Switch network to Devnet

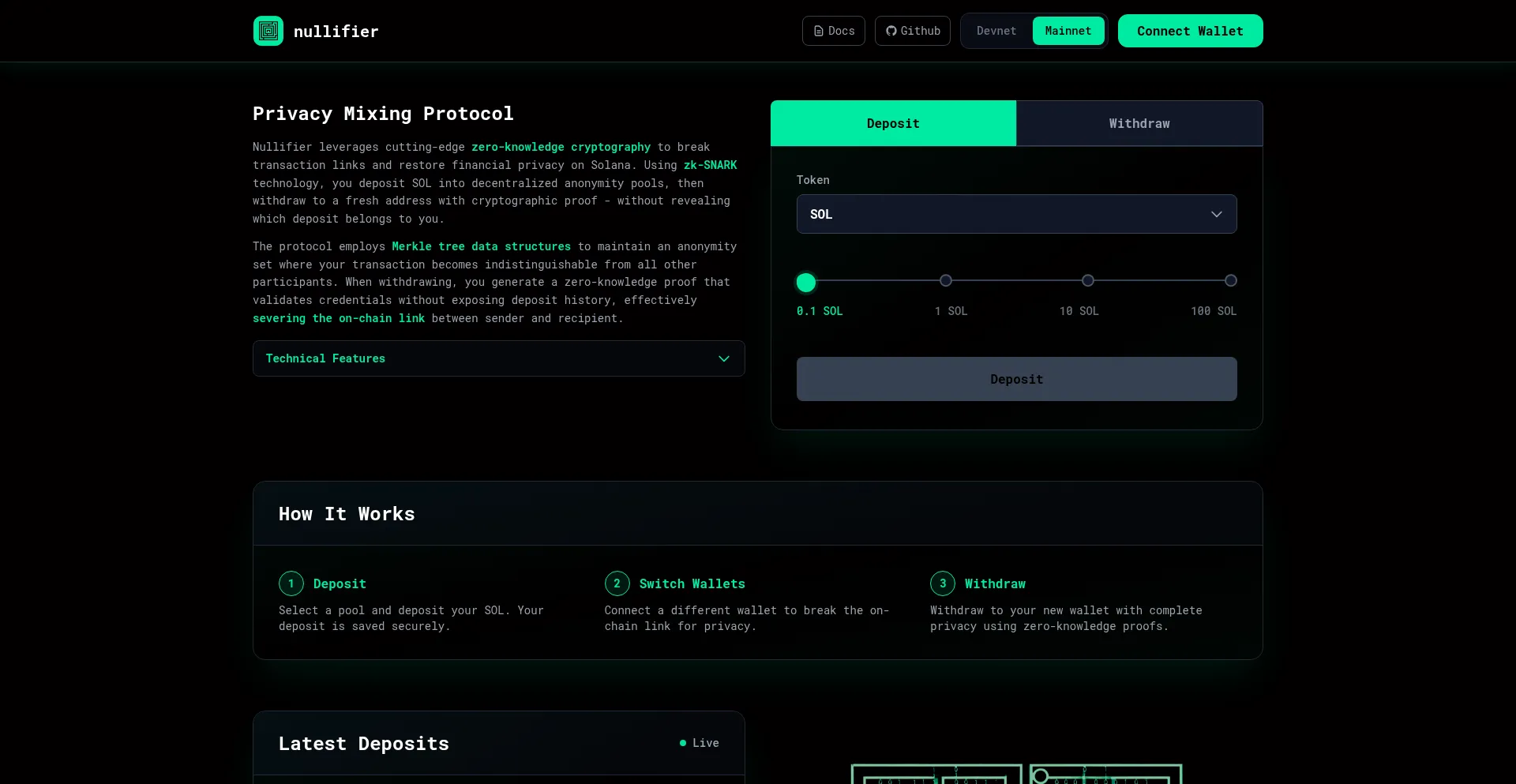[996, 32]
